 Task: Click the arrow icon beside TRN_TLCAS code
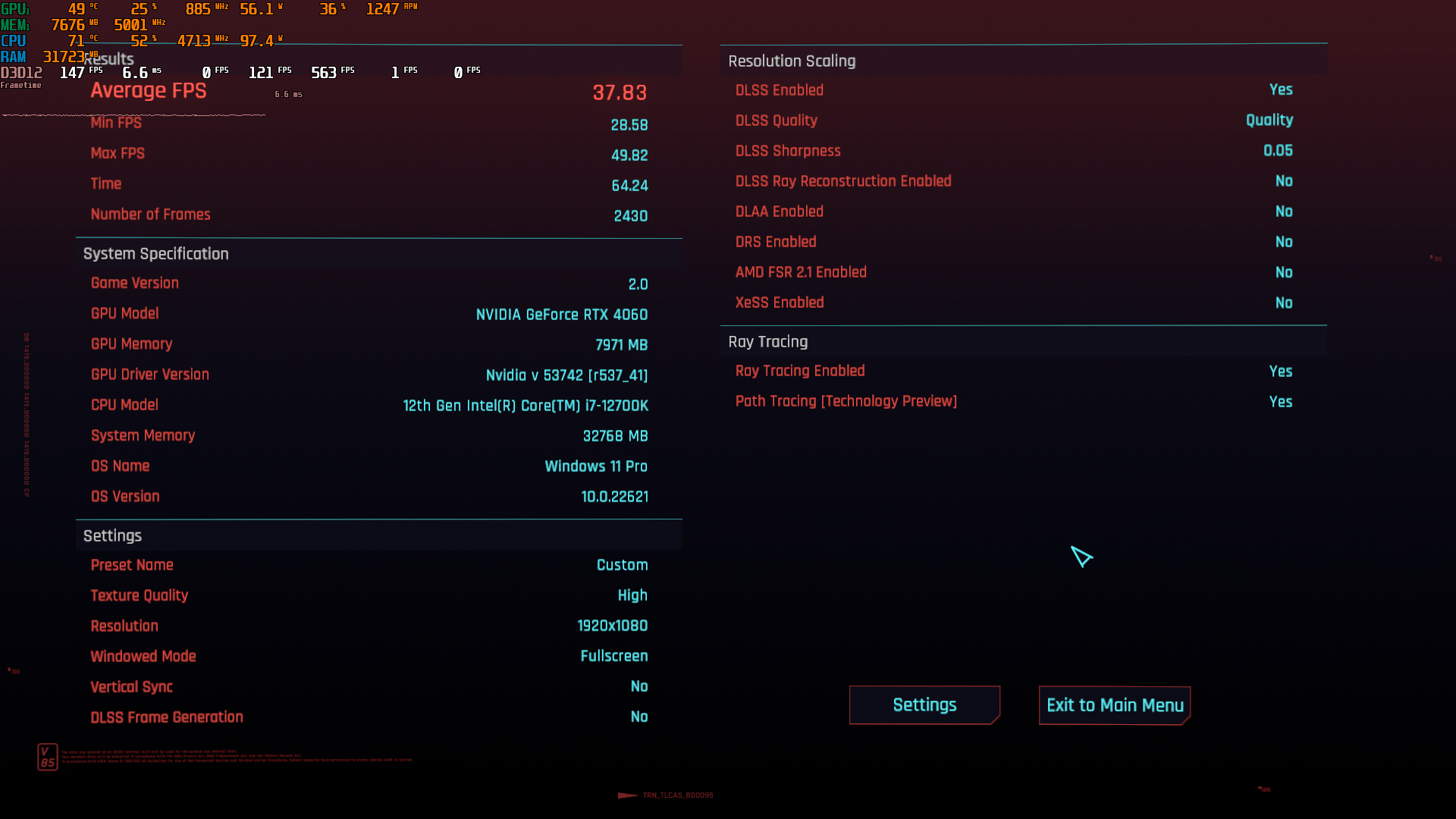pos(627,795)
